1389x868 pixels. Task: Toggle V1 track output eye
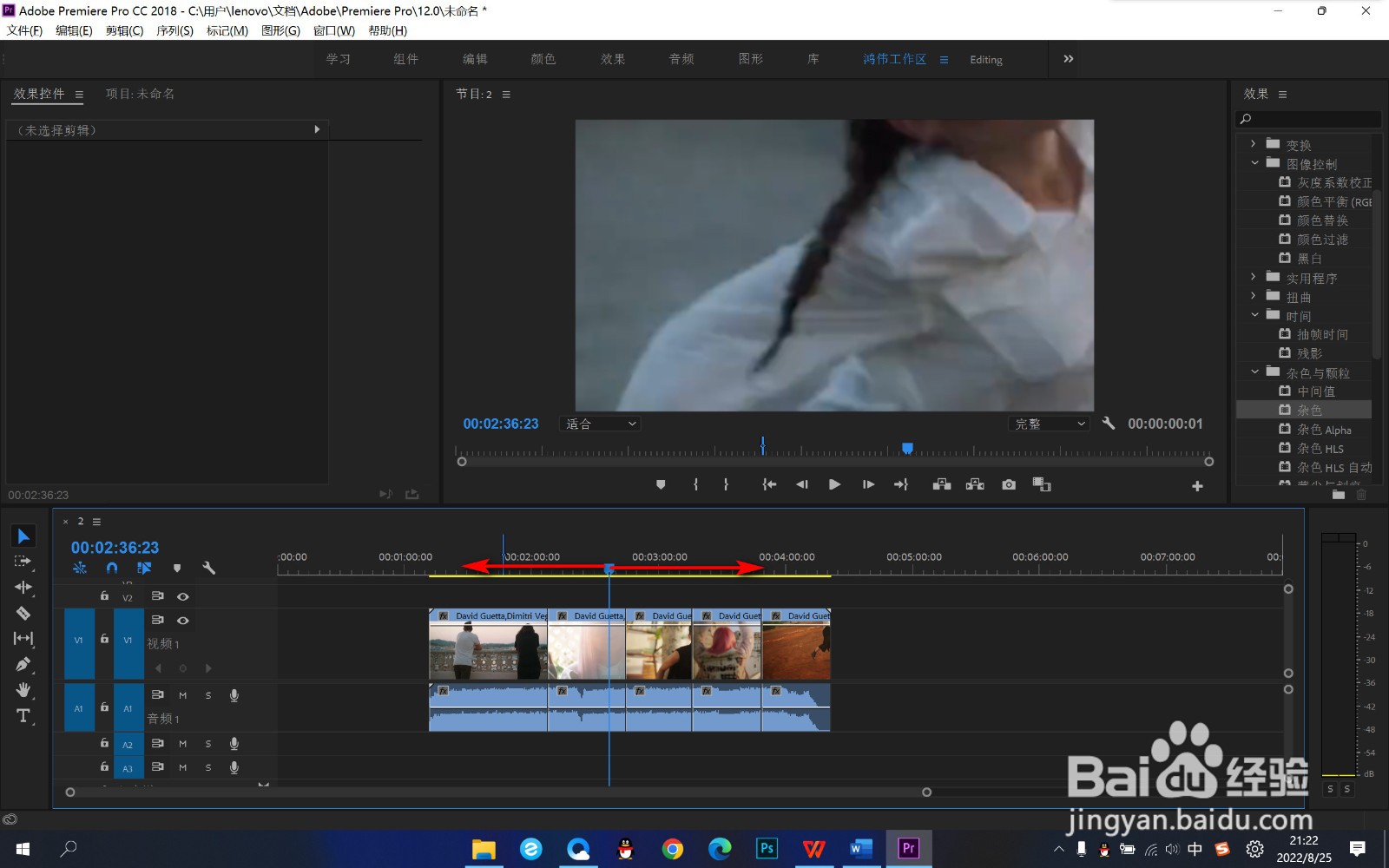pos(183,620)
